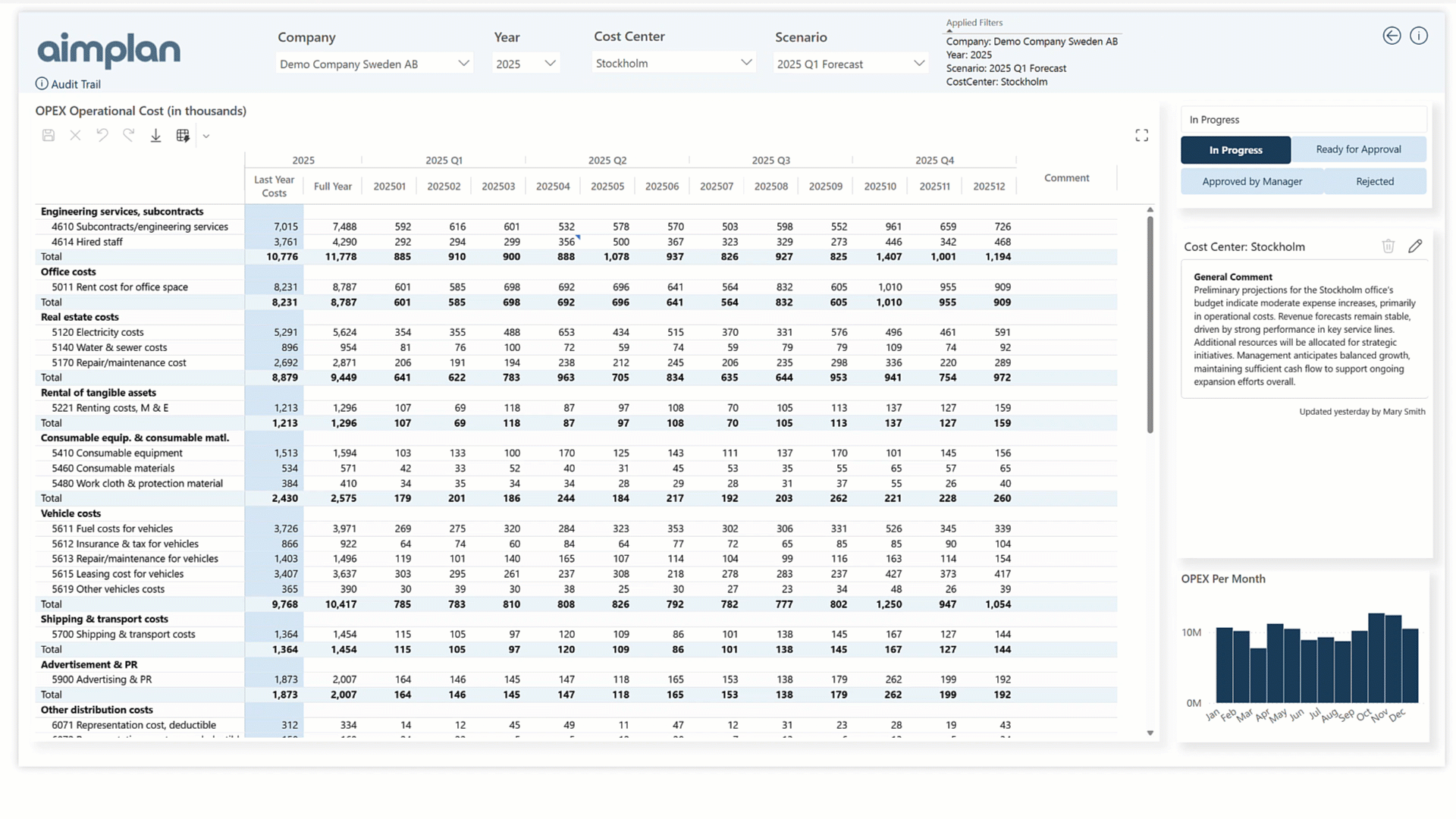Click the table calculation icon with lightning bolt

pyautogui.click(x=183, y=135)
